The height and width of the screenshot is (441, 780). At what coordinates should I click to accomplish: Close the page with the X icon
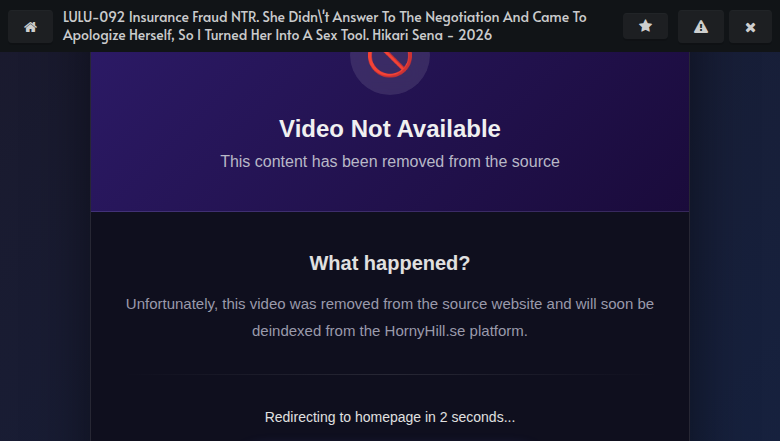point(750,26)
